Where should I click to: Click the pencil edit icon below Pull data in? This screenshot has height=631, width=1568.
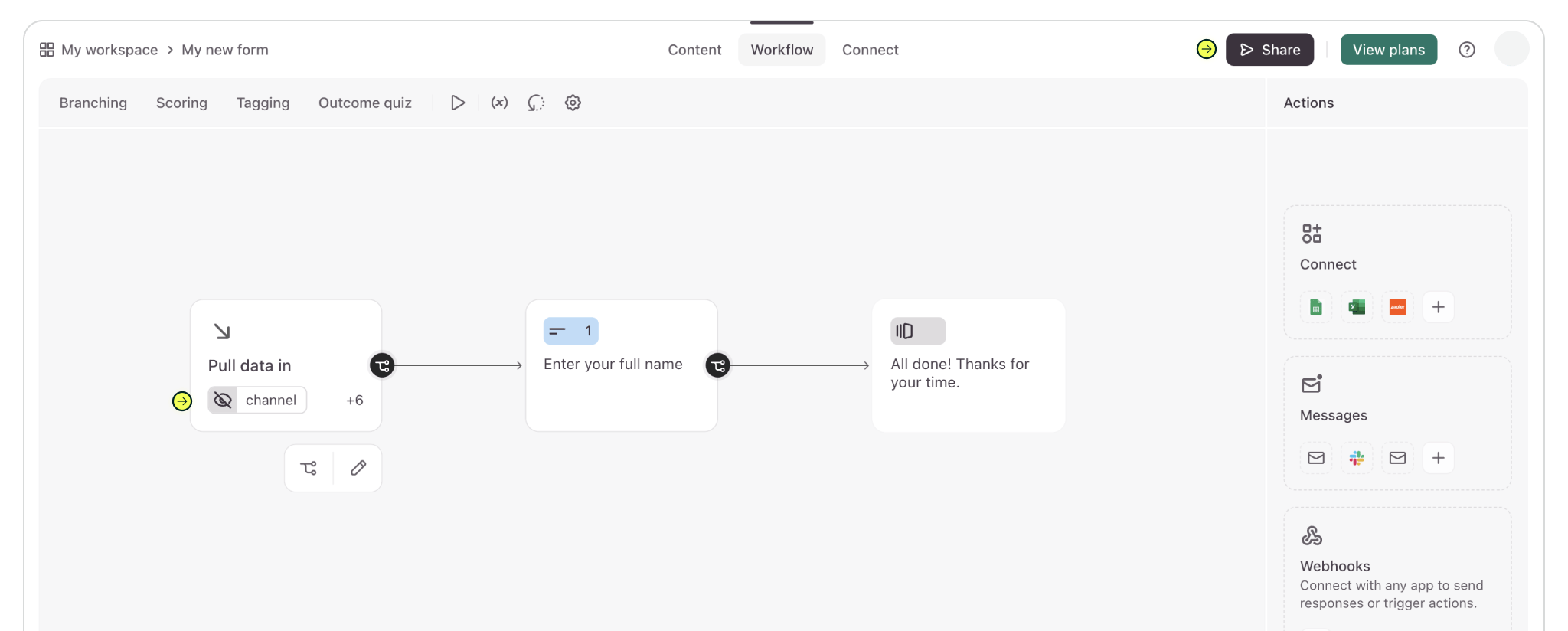pyautogui.click(x=358, y=468)
